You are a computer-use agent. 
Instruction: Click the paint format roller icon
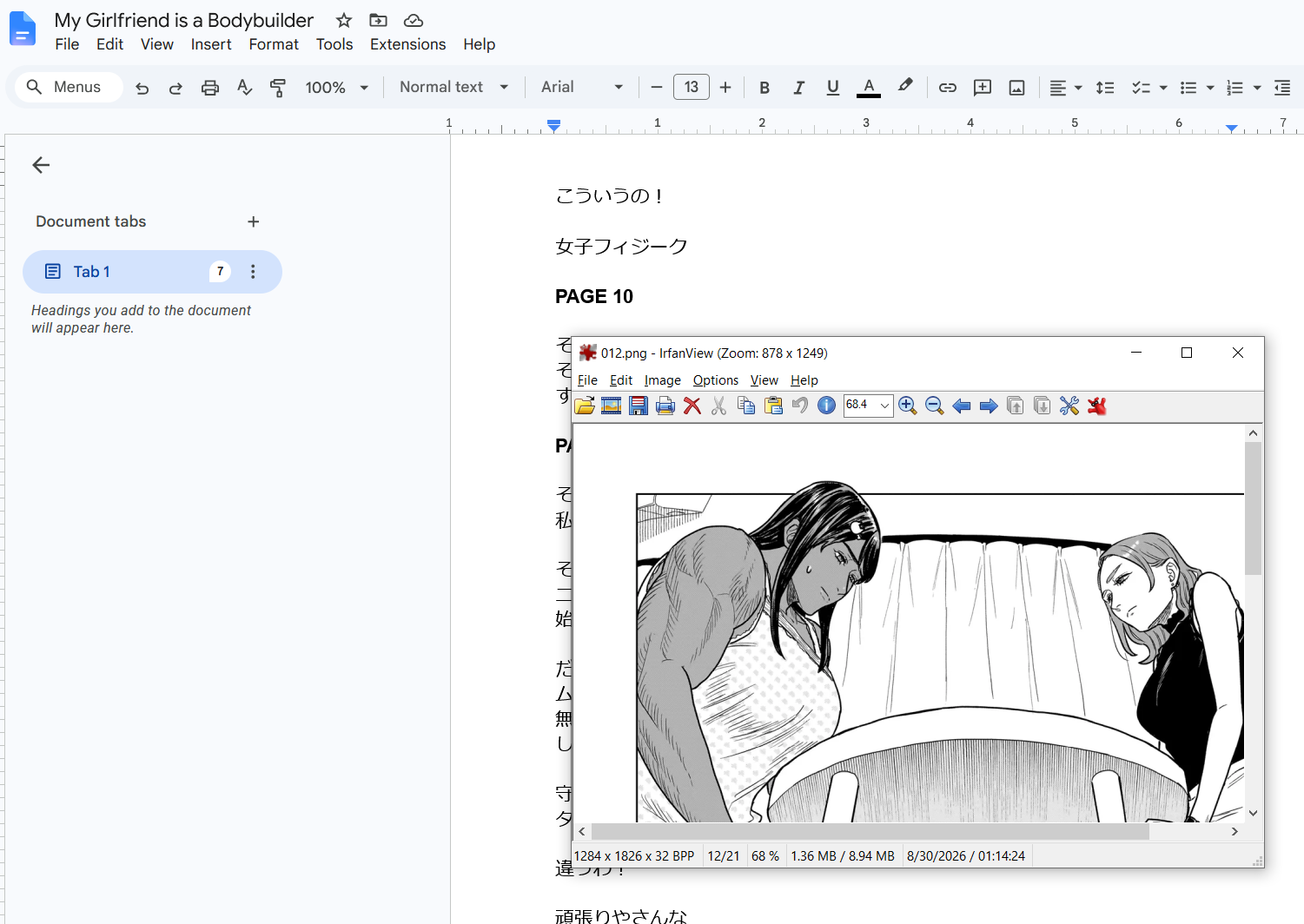click(278, 87)
